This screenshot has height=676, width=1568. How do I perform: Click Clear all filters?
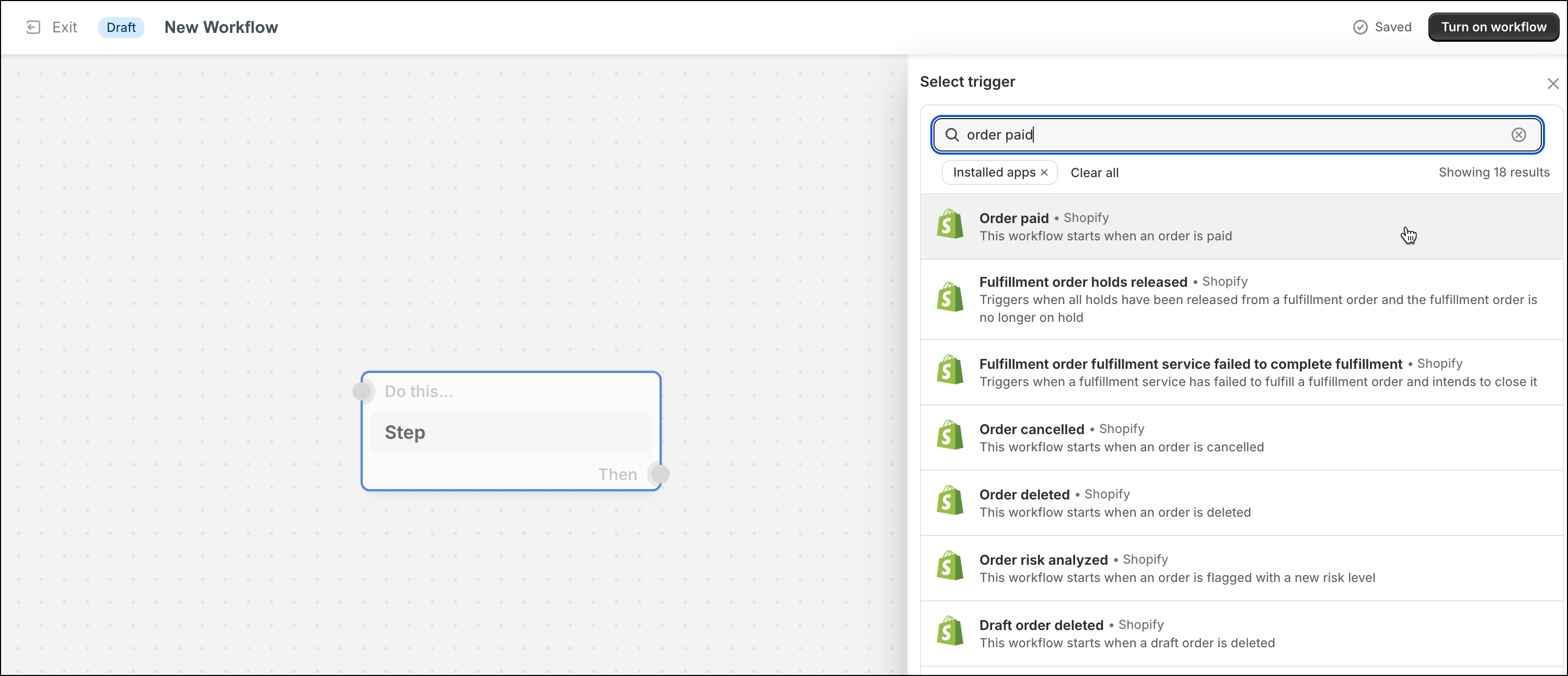(1094, 173)
